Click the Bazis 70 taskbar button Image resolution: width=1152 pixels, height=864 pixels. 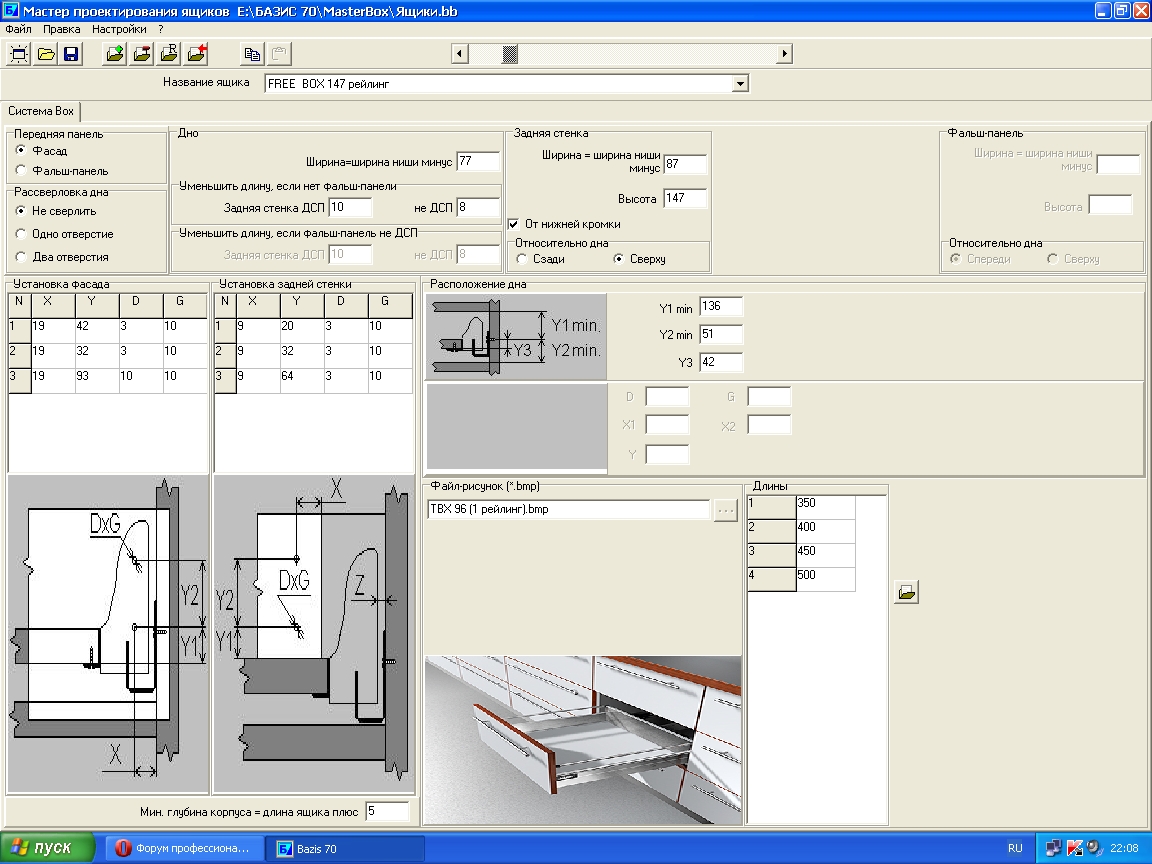tap(345, 849)
